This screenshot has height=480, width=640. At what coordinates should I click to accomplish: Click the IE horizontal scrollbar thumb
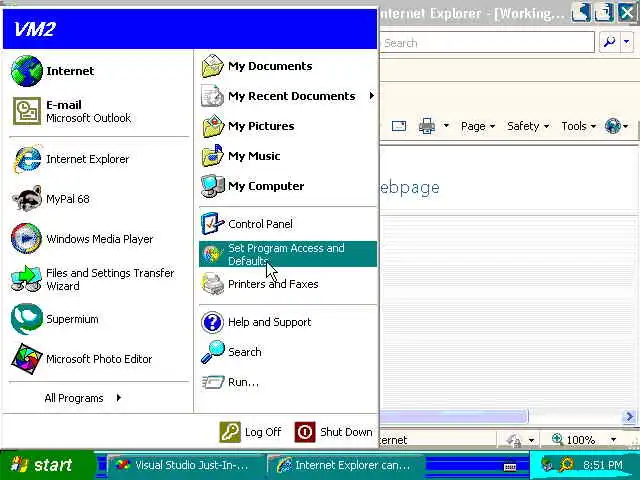click(x=454, y=416)
